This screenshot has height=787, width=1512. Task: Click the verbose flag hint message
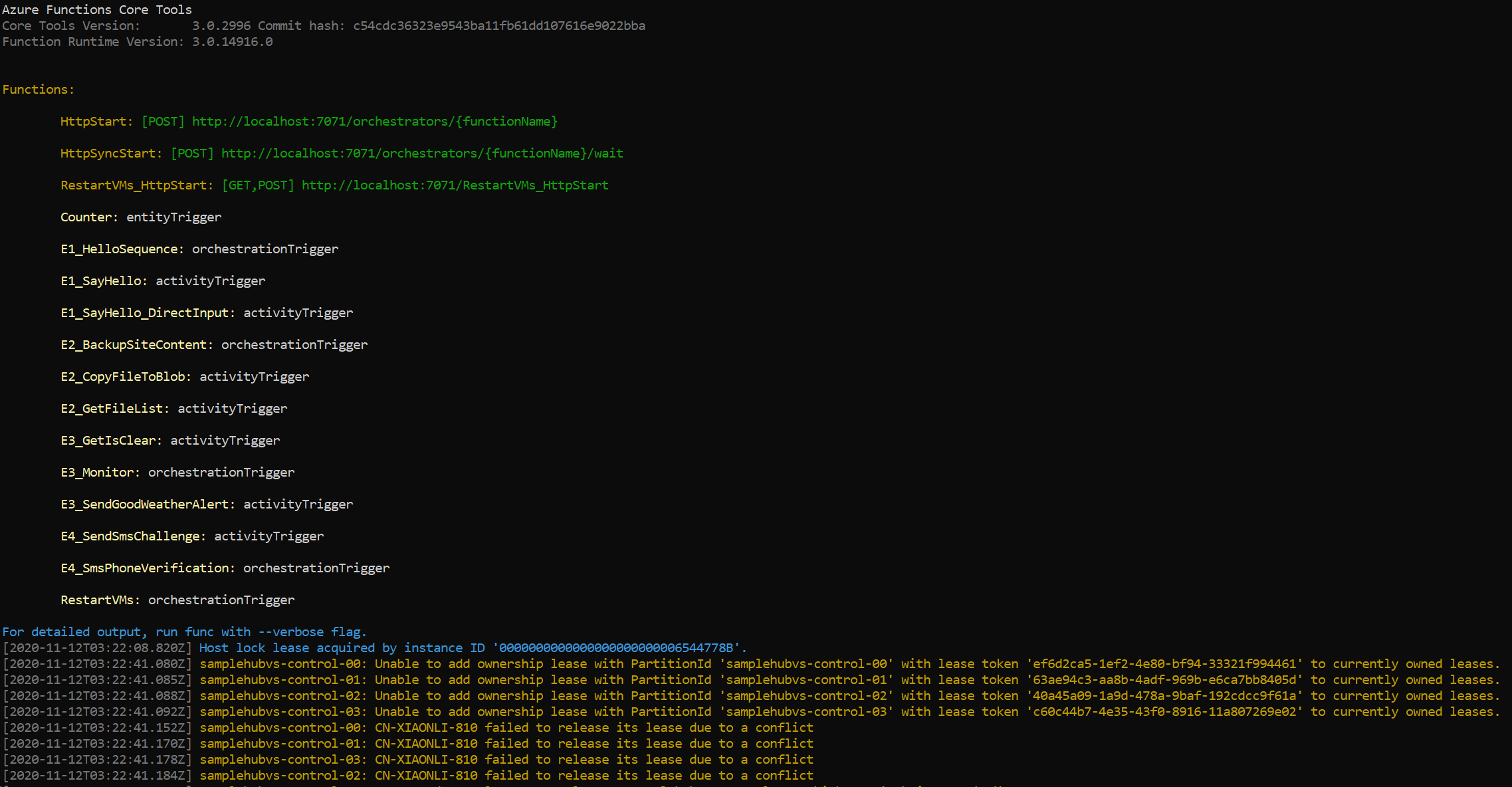(184, 631)
